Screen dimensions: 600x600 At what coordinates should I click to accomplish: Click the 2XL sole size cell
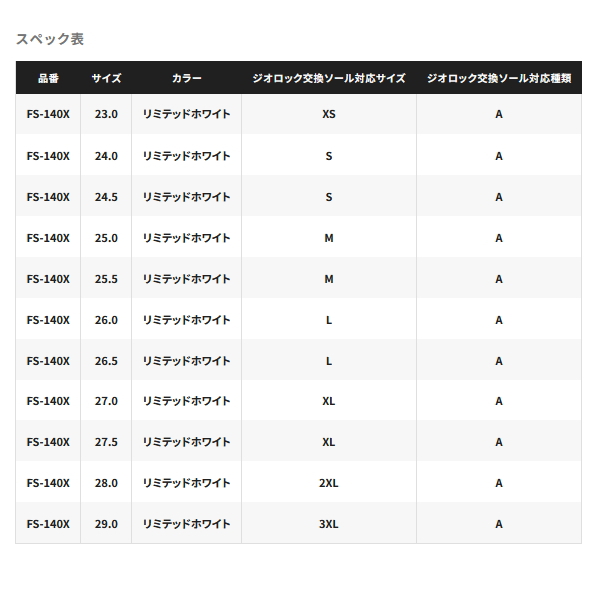[329, 483]
